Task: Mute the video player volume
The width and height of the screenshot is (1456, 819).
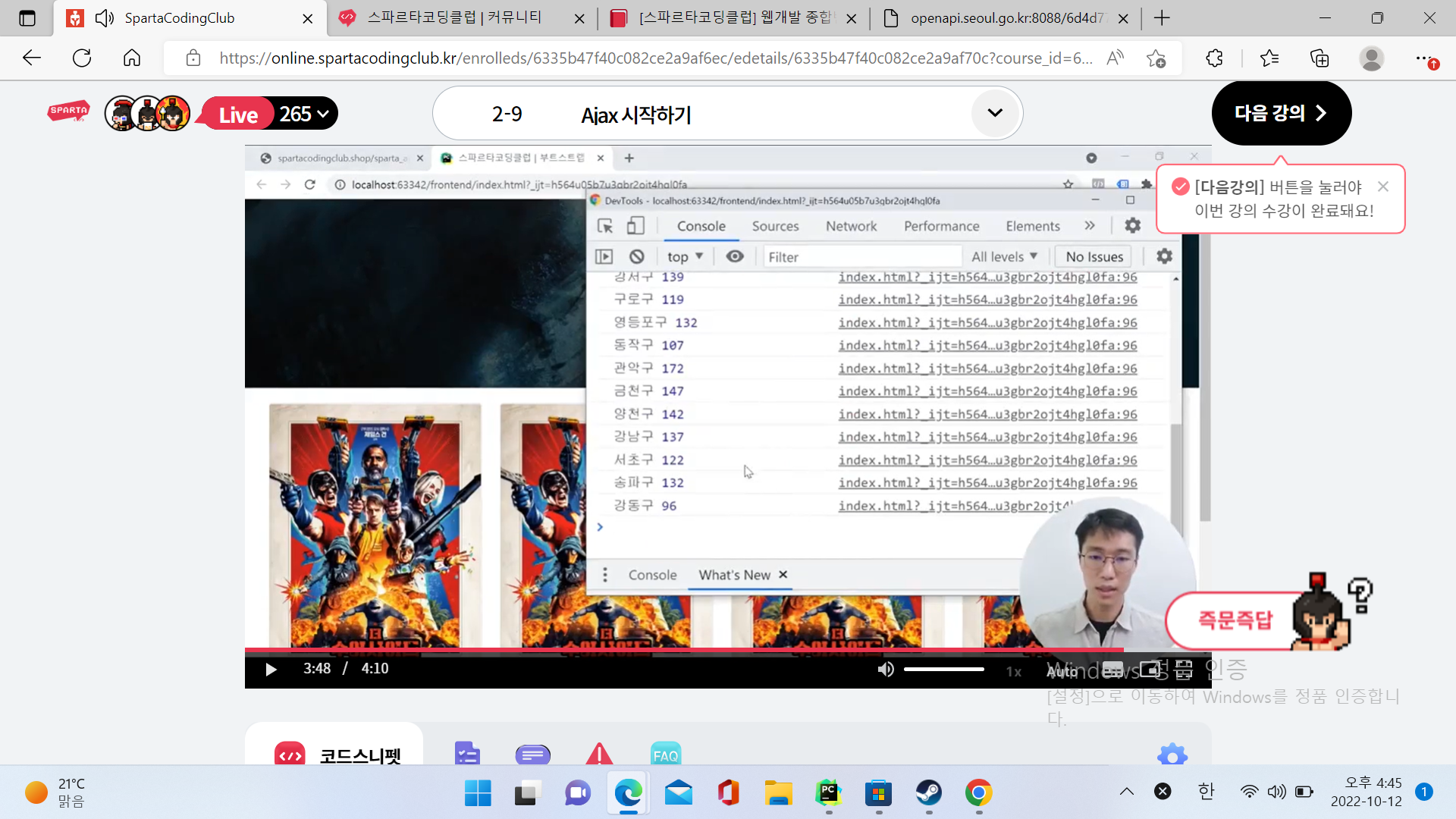Action: point(885,669)
